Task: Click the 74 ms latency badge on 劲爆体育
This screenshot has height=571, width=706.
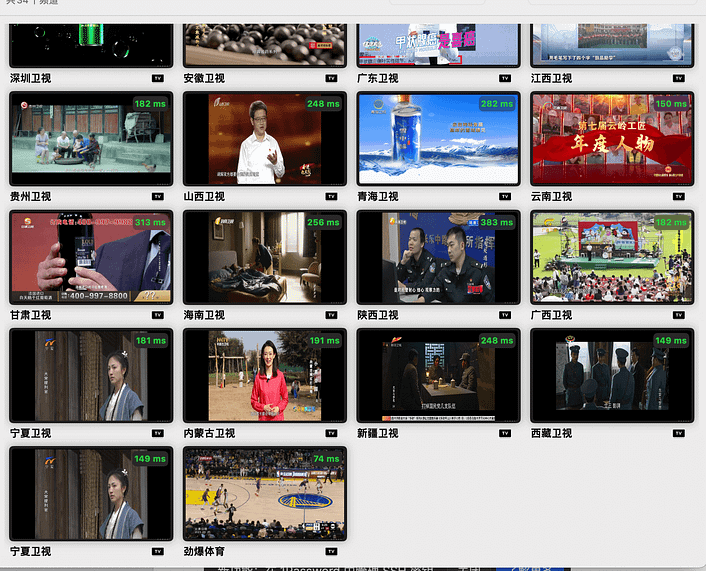Action: coord(325,459)
